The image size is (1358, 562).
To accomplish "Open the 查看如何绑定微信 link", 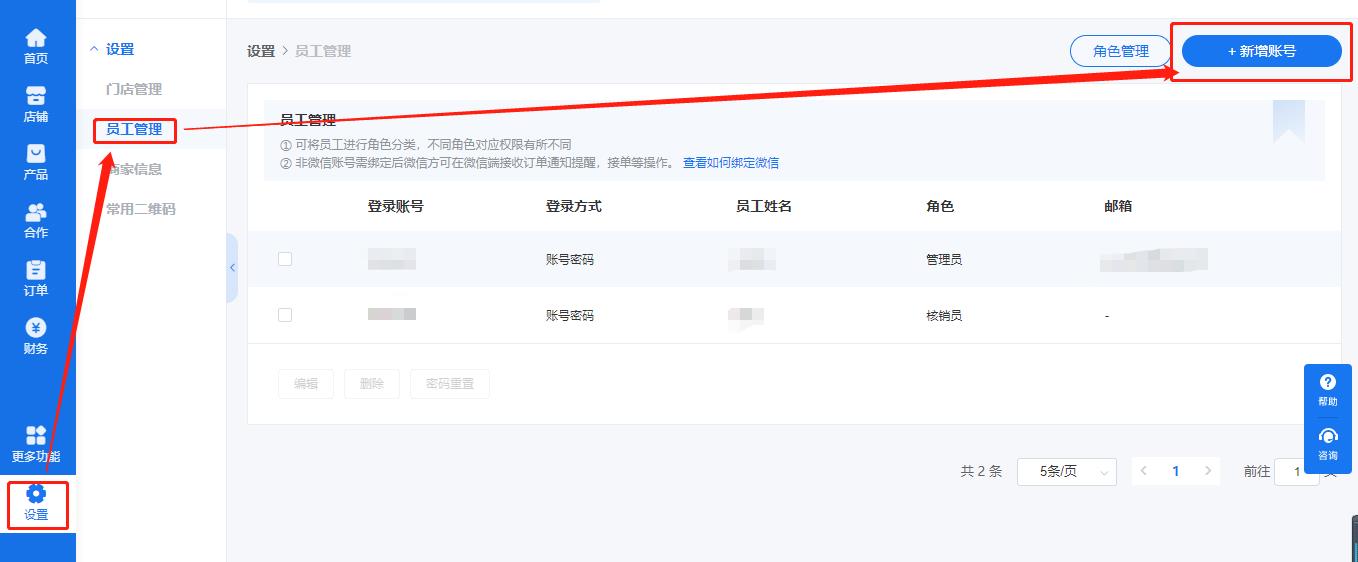I will [x=731, y=162].
